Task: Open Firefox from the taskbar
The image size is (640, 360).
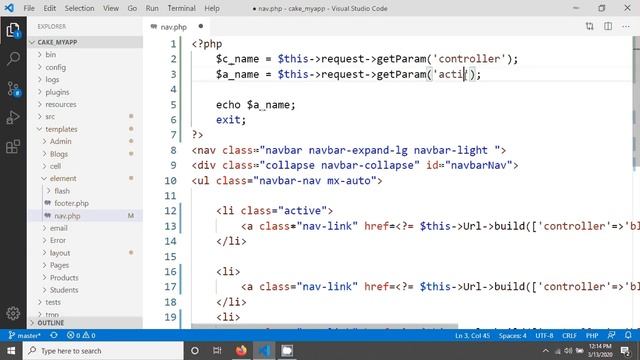Action: pyautogui.click(x=241, y=351)
